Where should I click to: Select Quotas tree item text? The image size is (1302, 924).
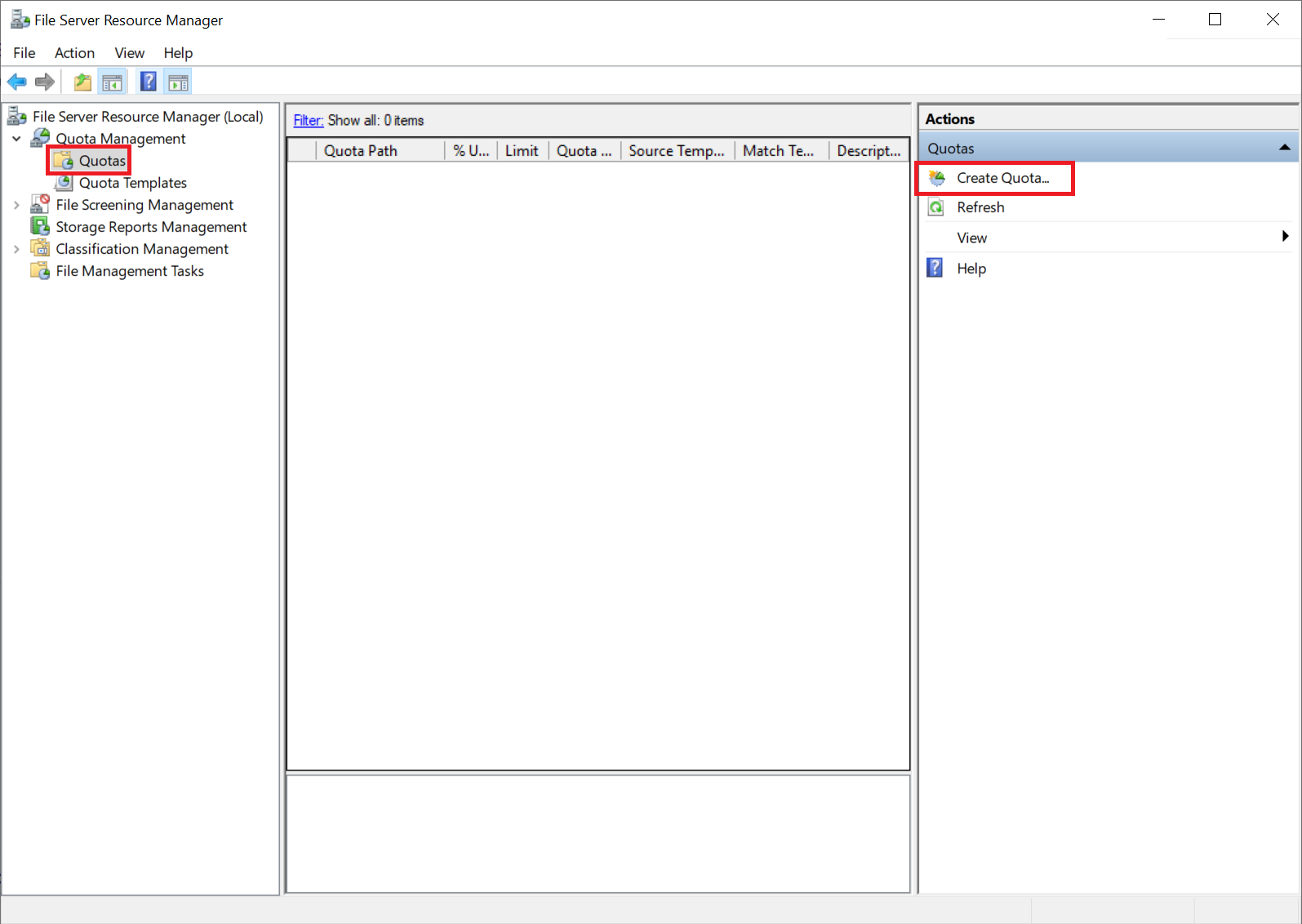[103, 161]
